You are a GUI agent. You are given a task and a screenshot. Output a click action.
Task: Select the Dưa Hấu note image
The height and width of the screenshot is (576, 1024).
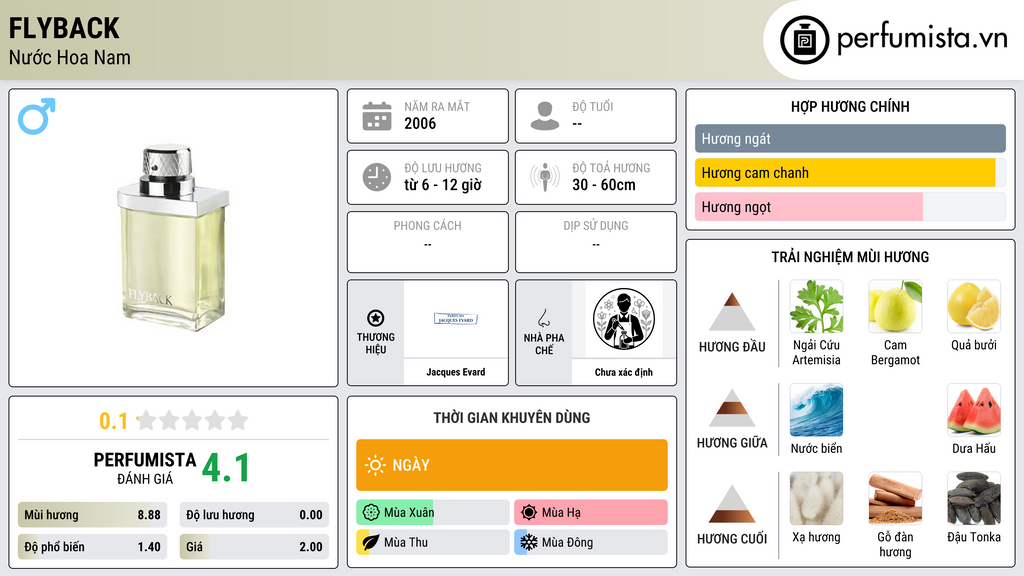(974, 410)
